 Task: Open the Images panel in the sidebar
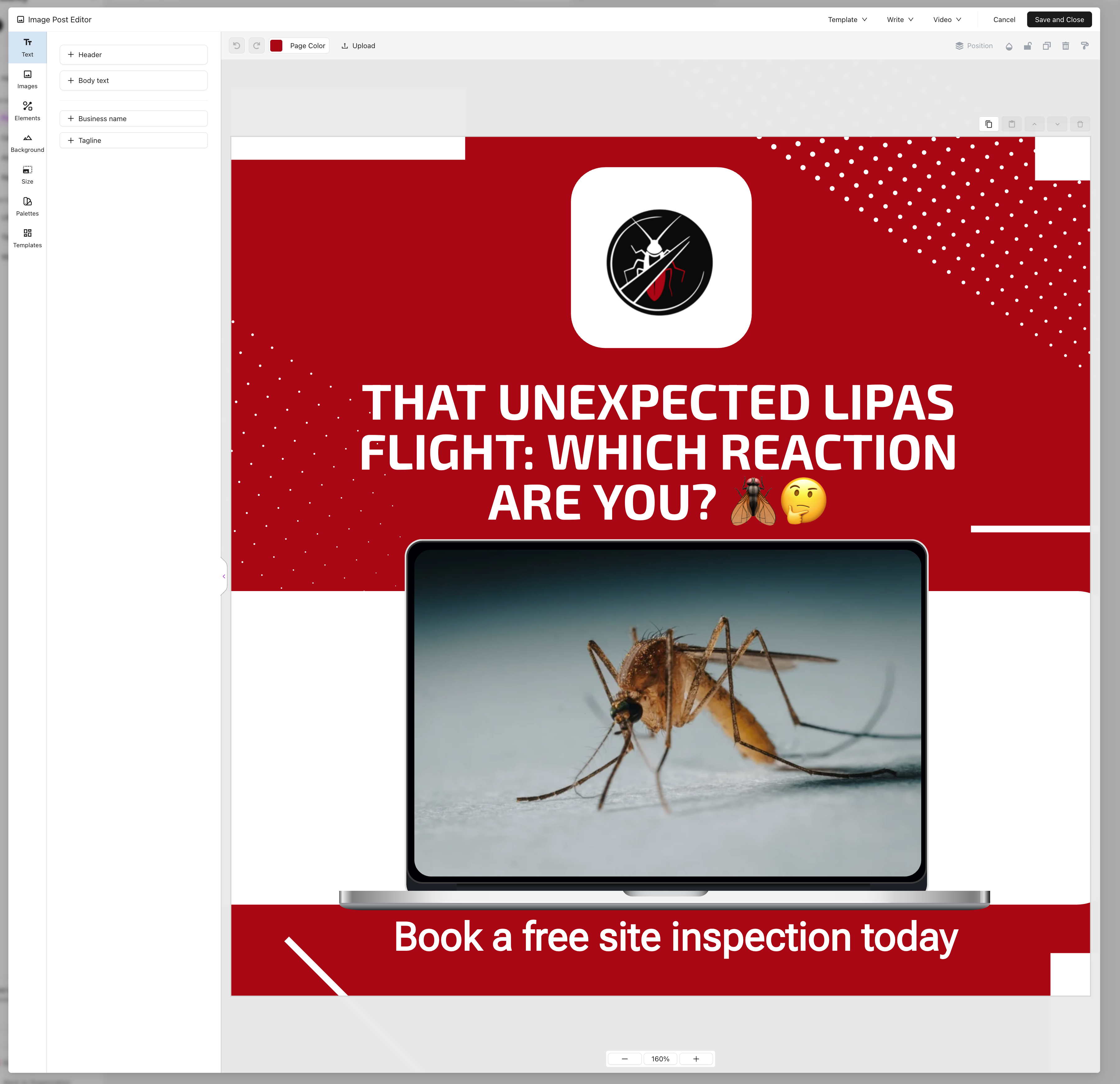pos(27,80)
